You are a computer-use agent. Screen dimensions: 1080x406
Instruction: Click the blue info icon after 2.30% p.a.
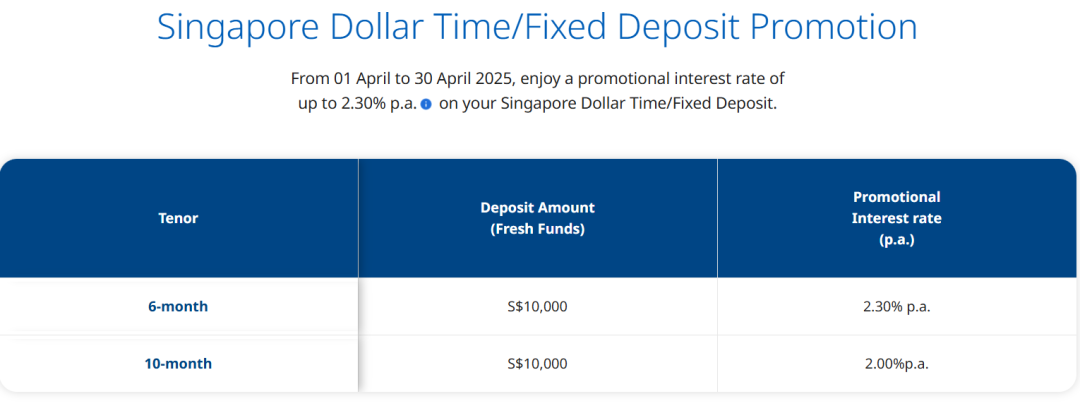tap(426, 105)
